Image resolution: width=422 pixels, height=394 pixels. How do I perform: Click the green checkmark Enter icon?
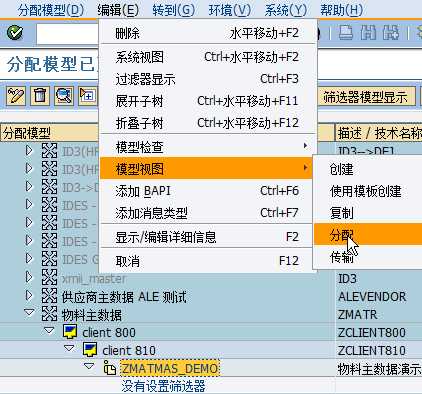click(x=15, y=33)
